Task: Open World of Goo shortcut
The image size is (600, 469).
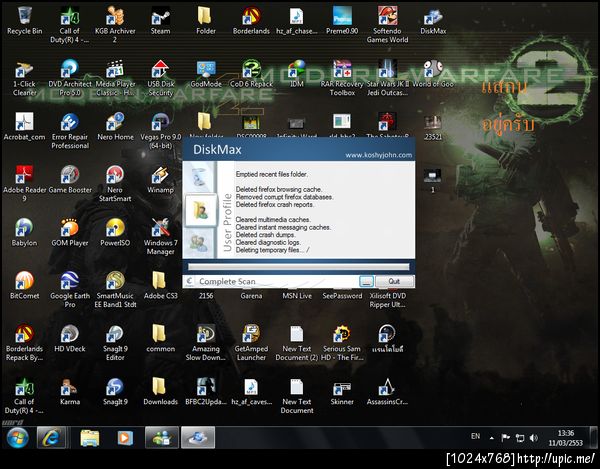Action: tap(433, 74)
